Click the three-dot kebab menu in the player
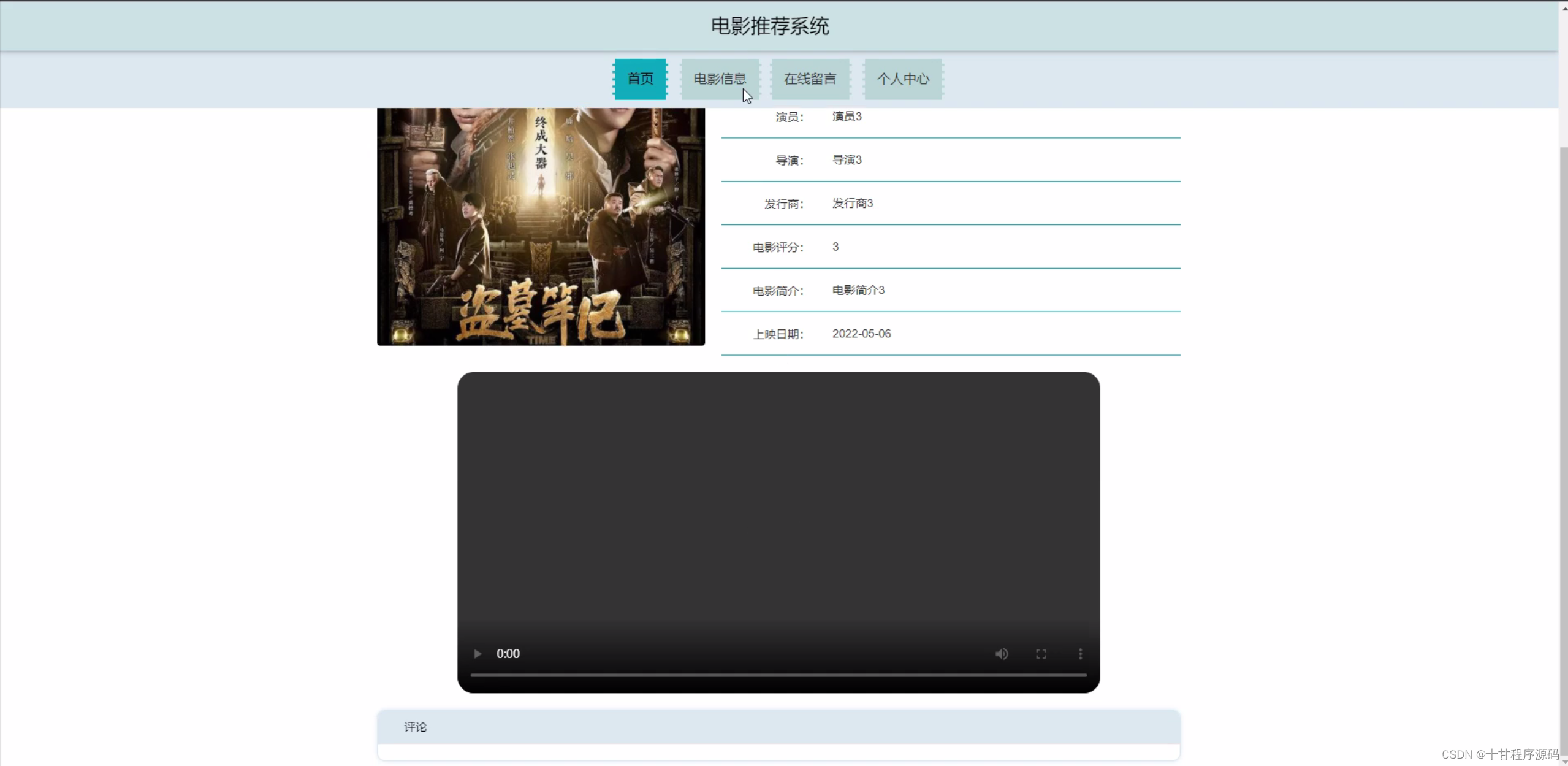 (x=1079, y=653)
